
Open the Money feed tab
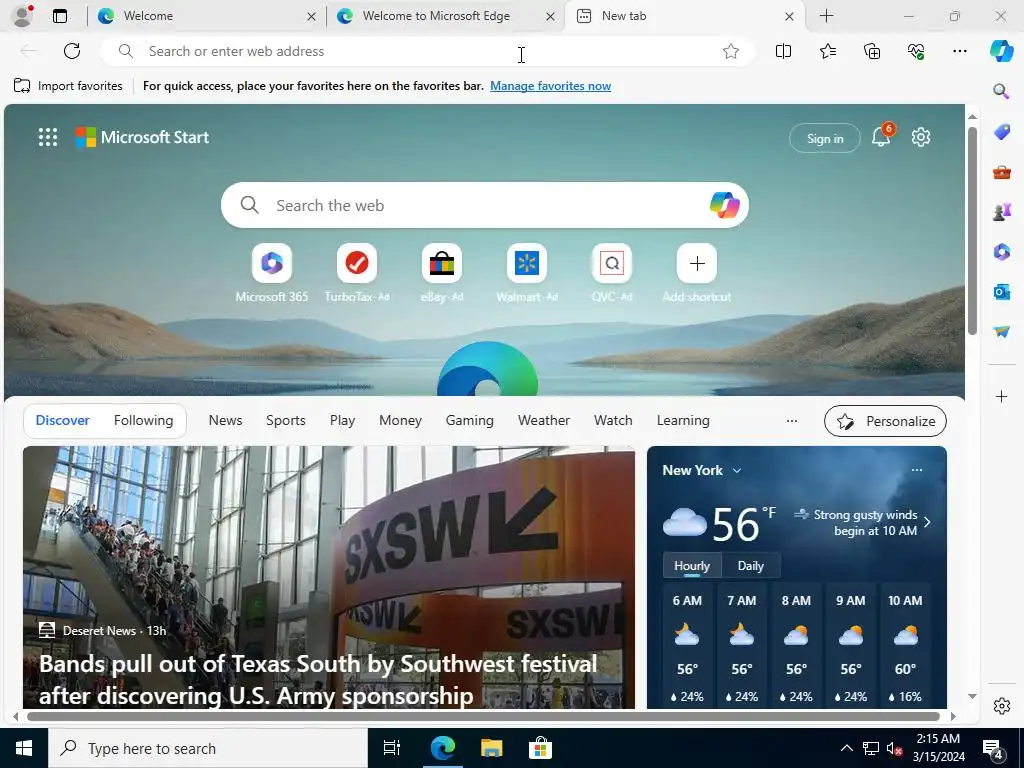click(400, 421)
